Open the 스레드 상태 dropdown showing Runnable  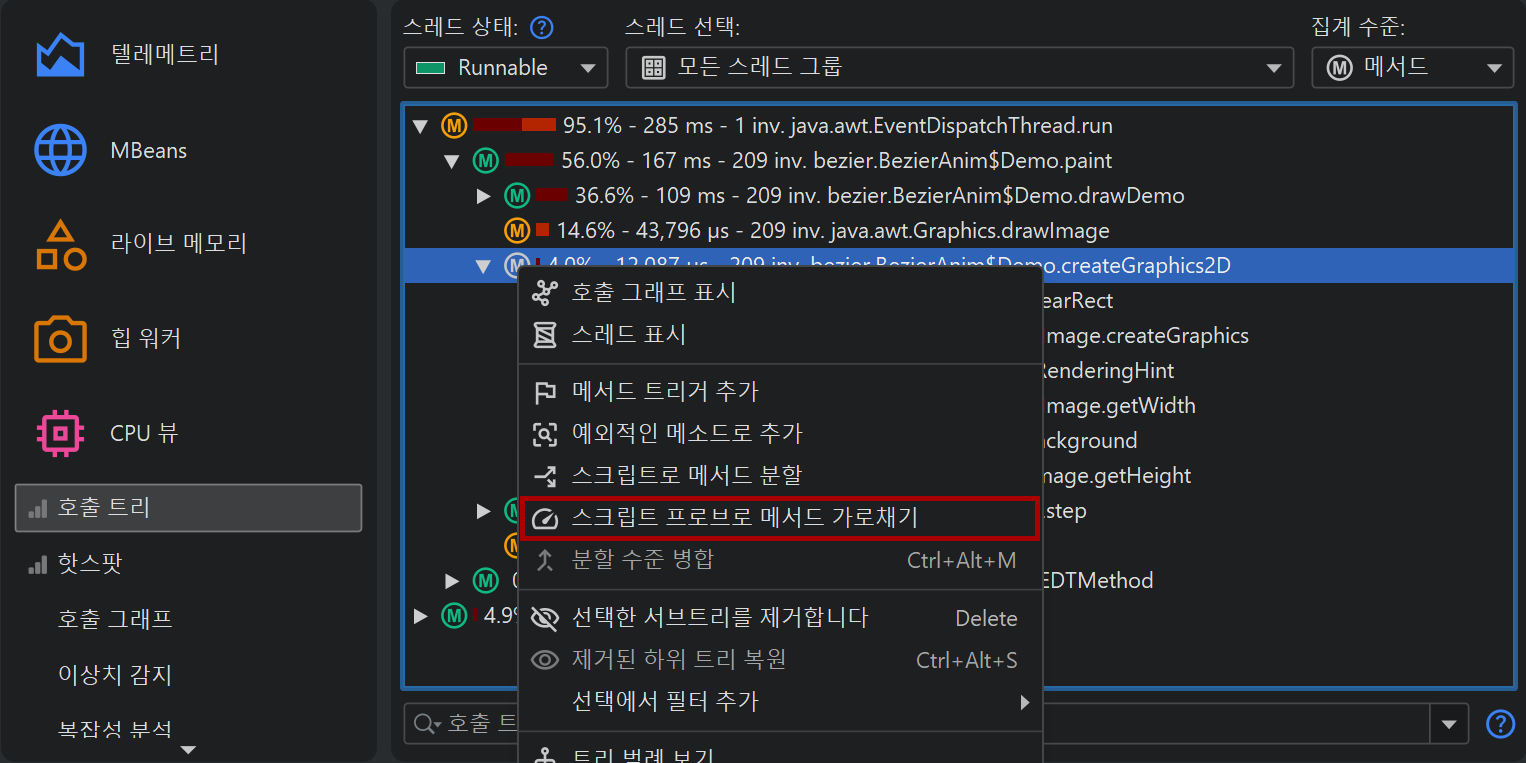[x=506, y=68]
